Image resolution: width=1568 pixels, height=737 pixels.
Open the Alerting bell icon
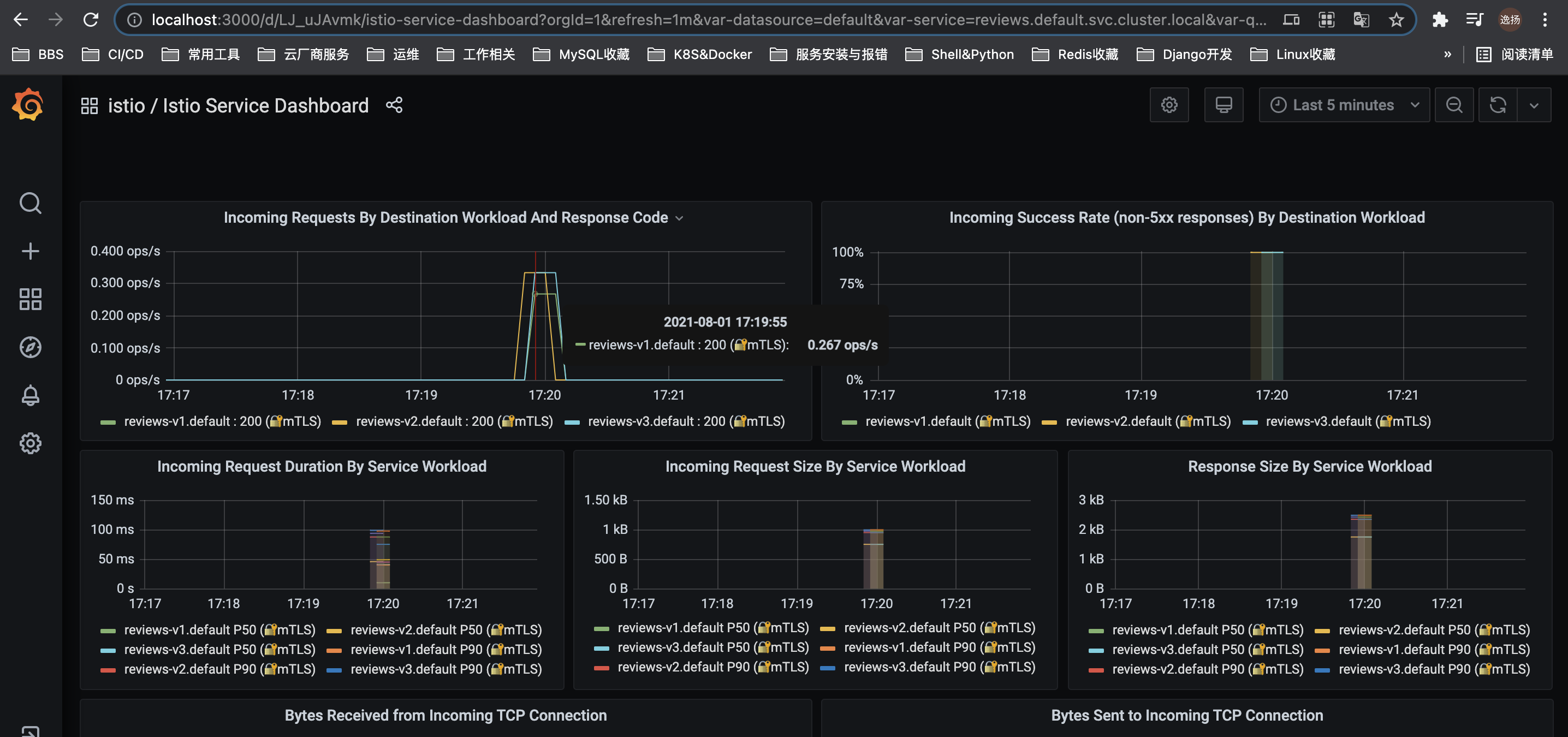tap(30, 396)
